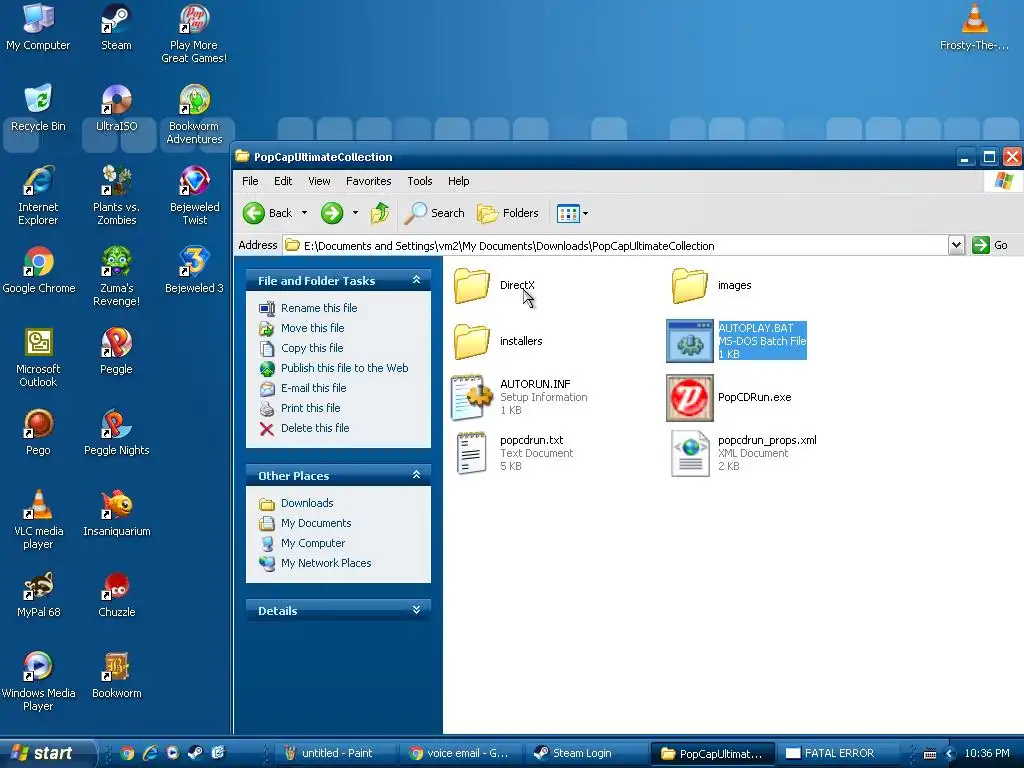Click Move this file
This screenshot has width=1024, height=768.
click(x=302, y=328)
